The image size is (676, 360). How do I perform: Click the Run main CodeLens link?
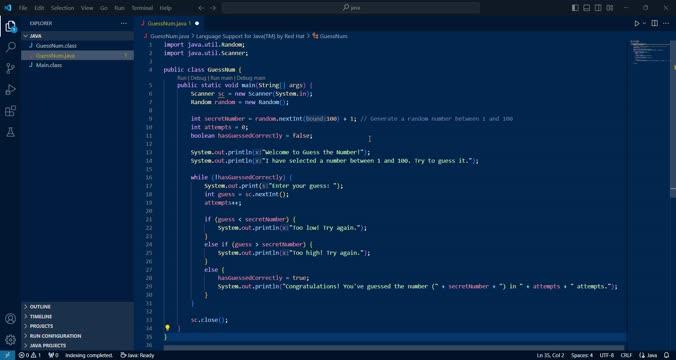pos(221,78)
